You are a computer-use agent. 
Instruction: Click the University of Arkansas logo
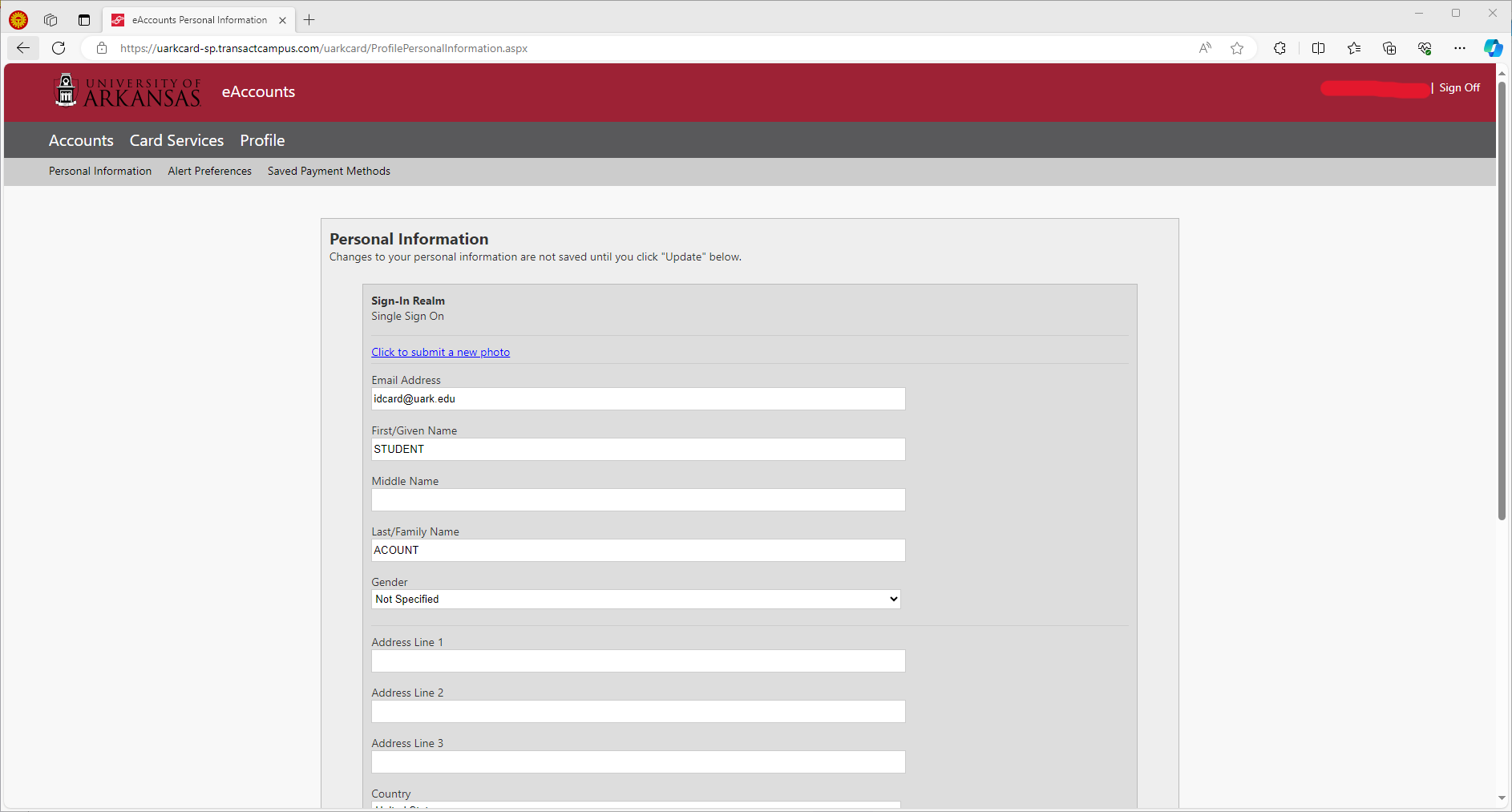point(128,91)
